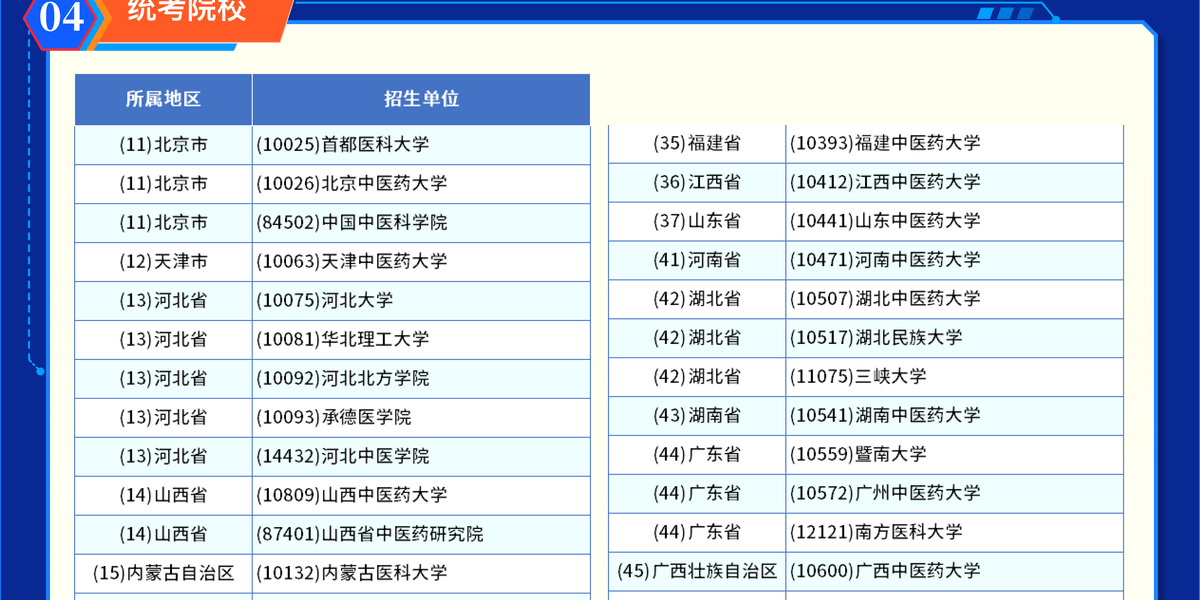The image size is (1200, 600).
Task: Click the 首都医科大学 cell
Action: coord(342,144)
